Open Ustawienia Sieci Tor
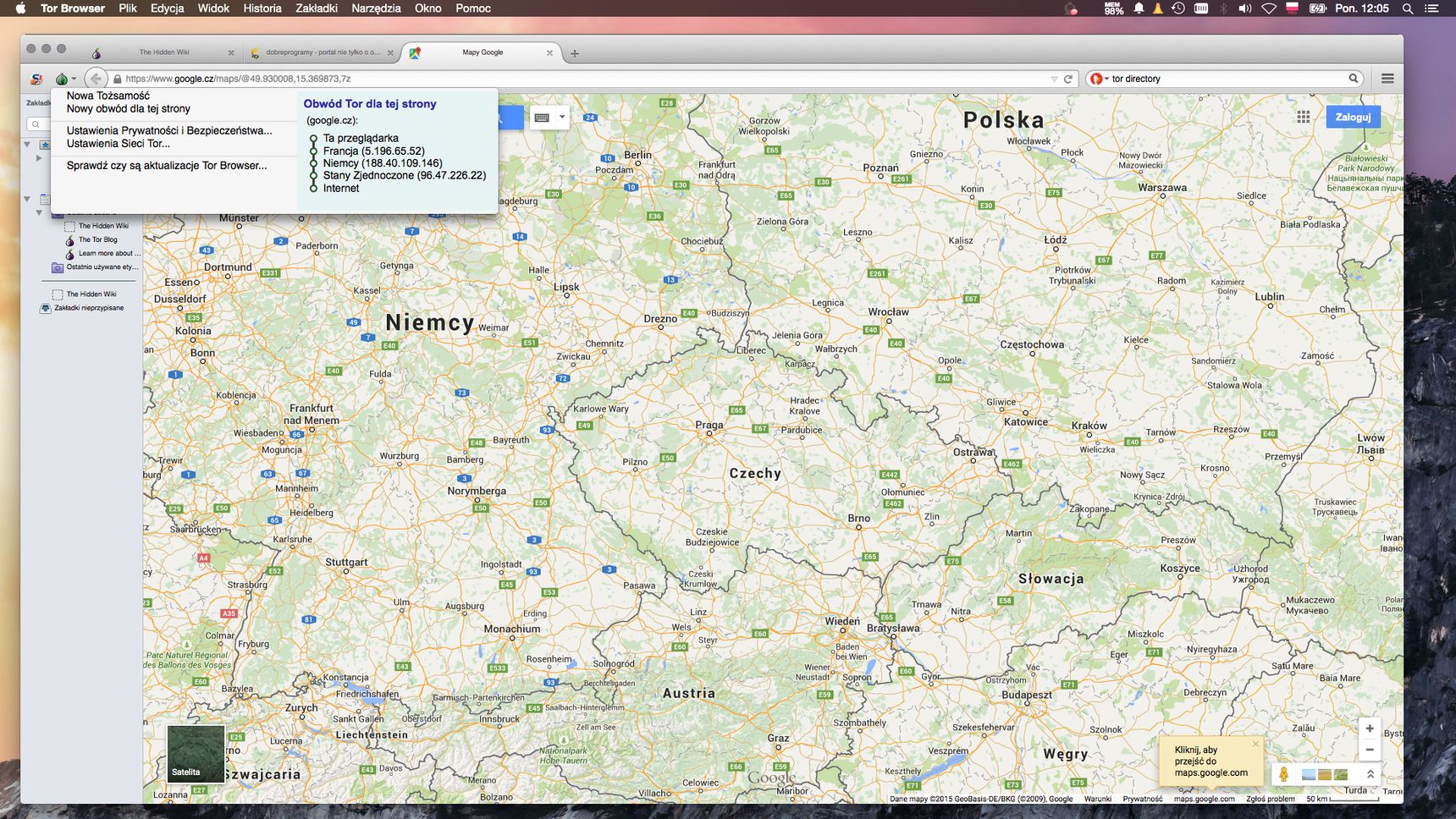The image size is (1456, 819). pyautogui.click(x=119, y=143)
